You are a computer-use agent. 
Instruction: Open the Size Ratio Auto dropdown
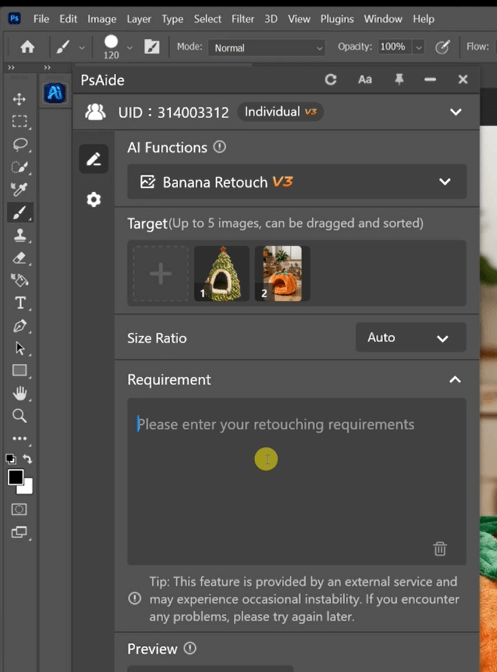click(x=410, y=338)
